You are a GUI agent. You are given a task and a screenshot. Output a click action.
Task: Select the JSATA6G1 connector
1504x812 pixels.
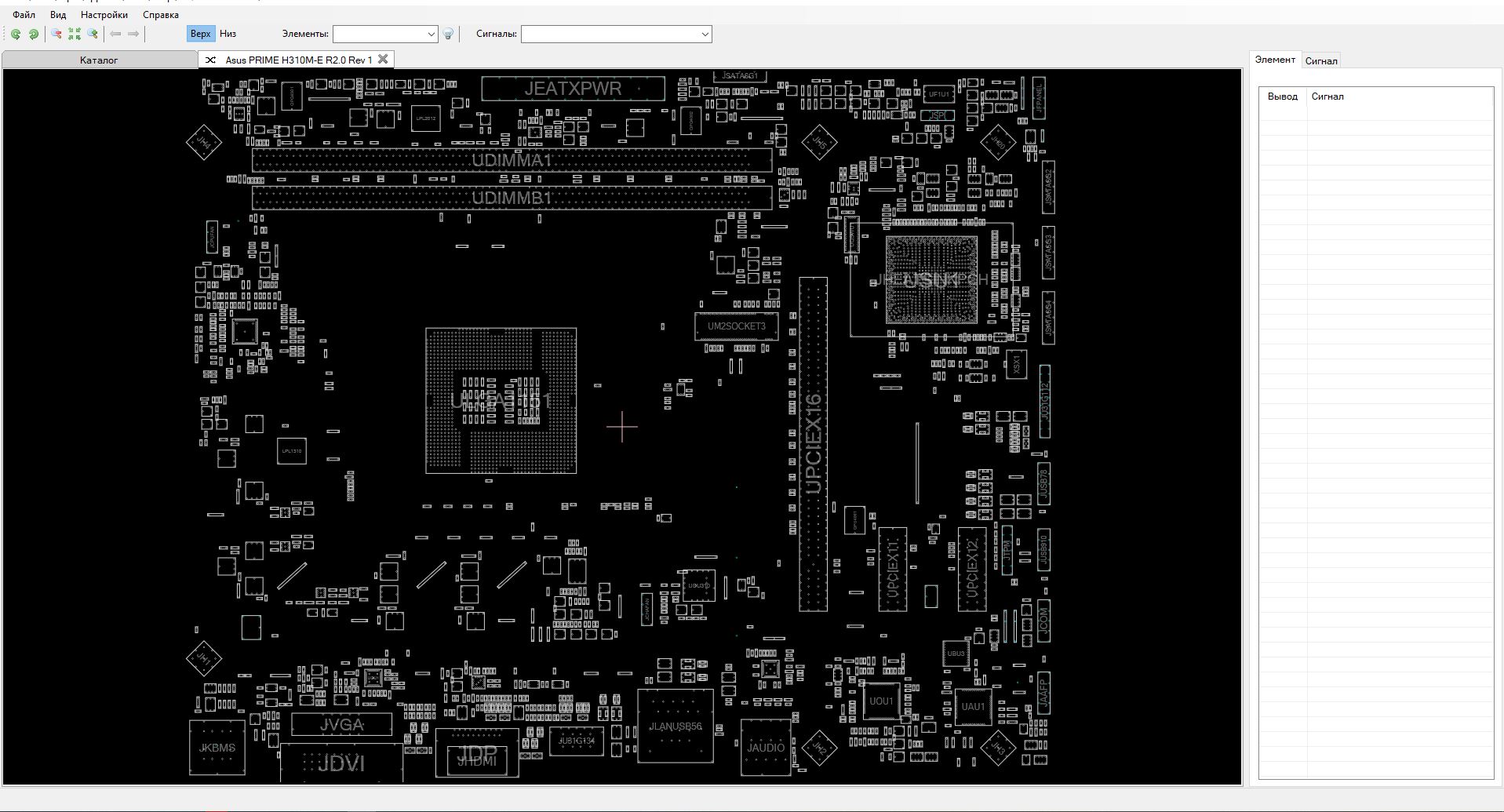tap(740, 76)
